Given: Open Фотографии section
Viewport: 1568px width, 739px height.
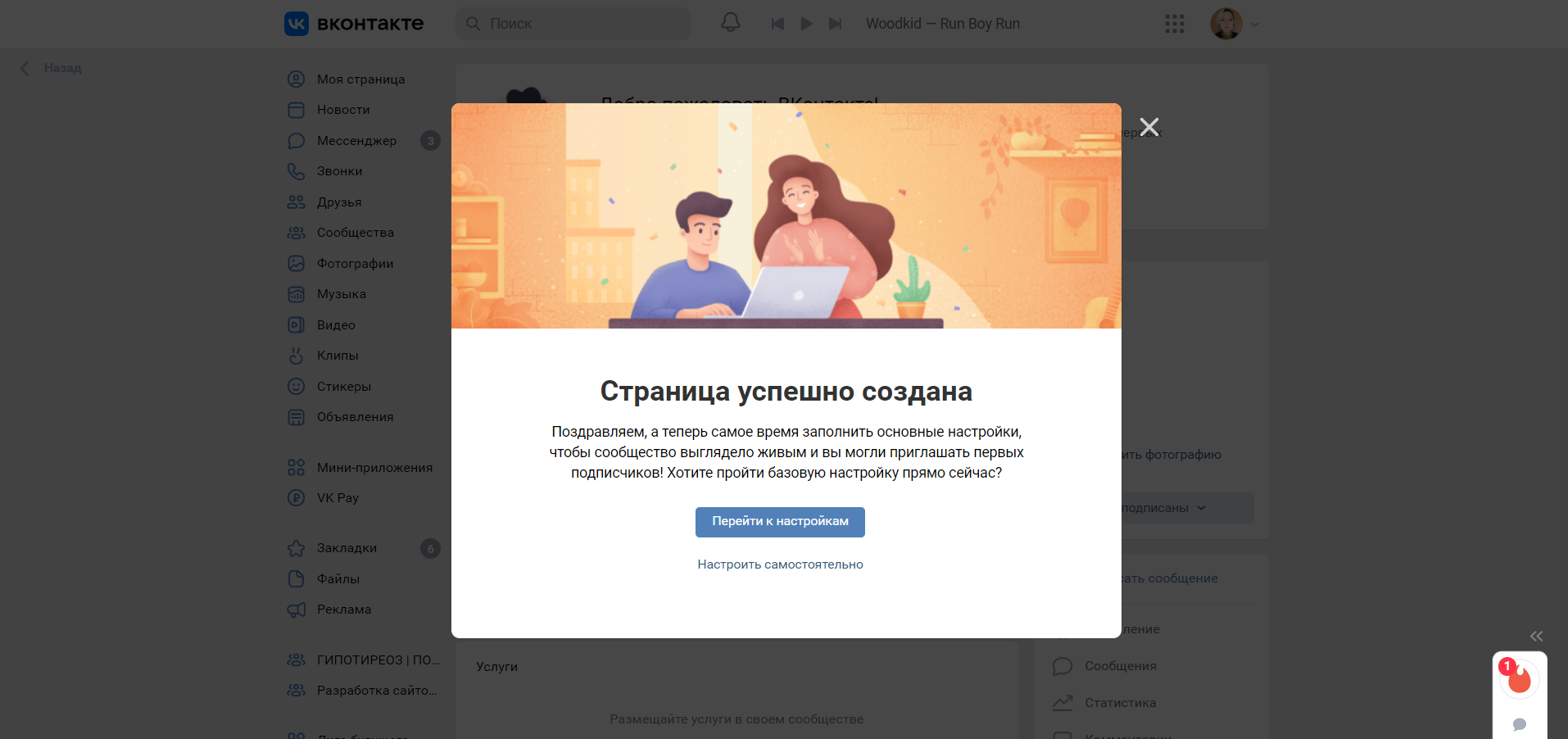Looking at the screenshot, I should point(355,264).
